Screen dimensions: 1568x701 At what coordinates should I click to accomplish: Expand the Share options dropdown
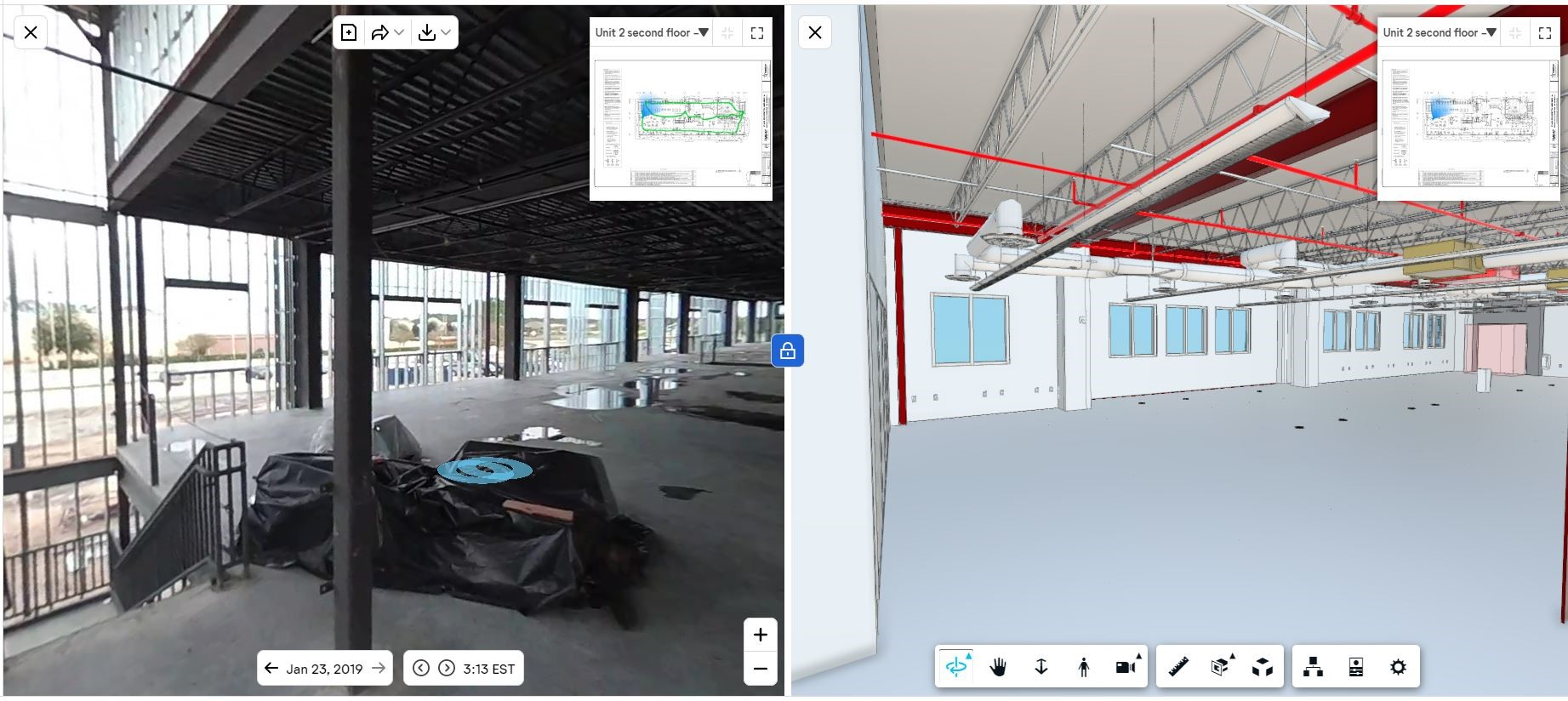pos(387,32)
